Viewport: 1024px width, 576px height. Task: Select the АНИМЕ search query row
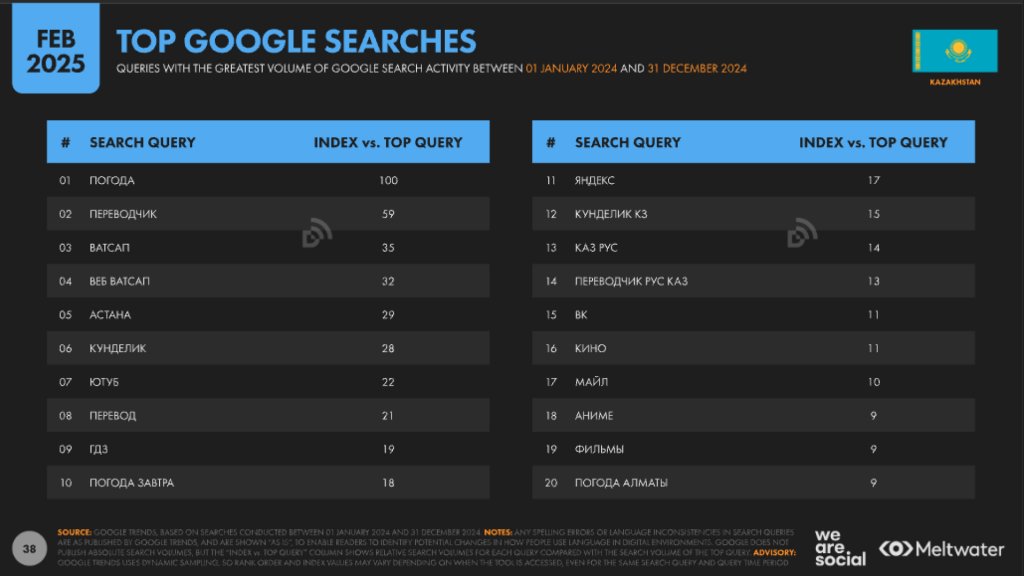pyautogui.click(x=753, y=415)
